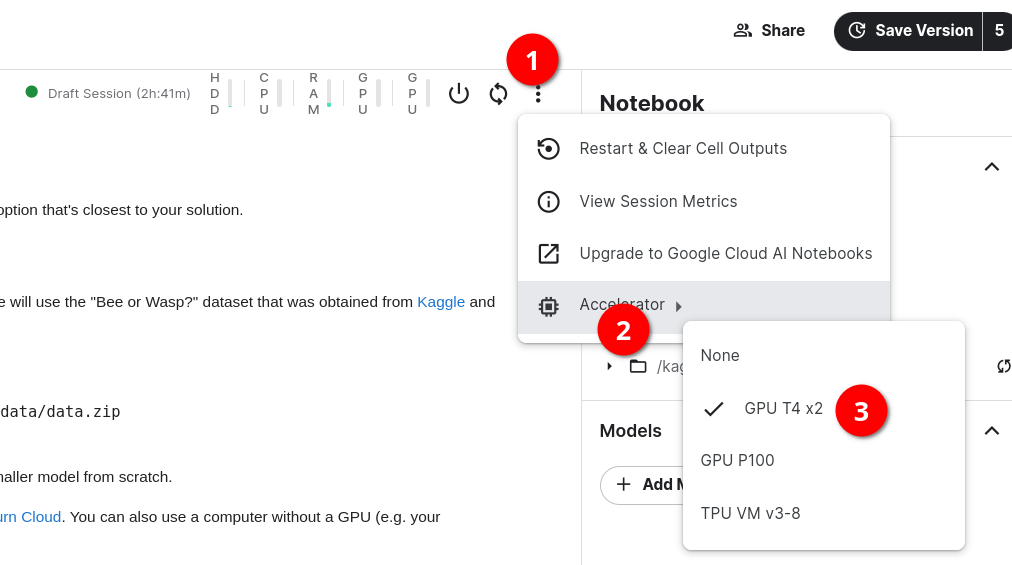1012x565 pixels.
Task: Click the Upgrade to Google Cloud external-link icon
Action: click(x=548, y=254)
